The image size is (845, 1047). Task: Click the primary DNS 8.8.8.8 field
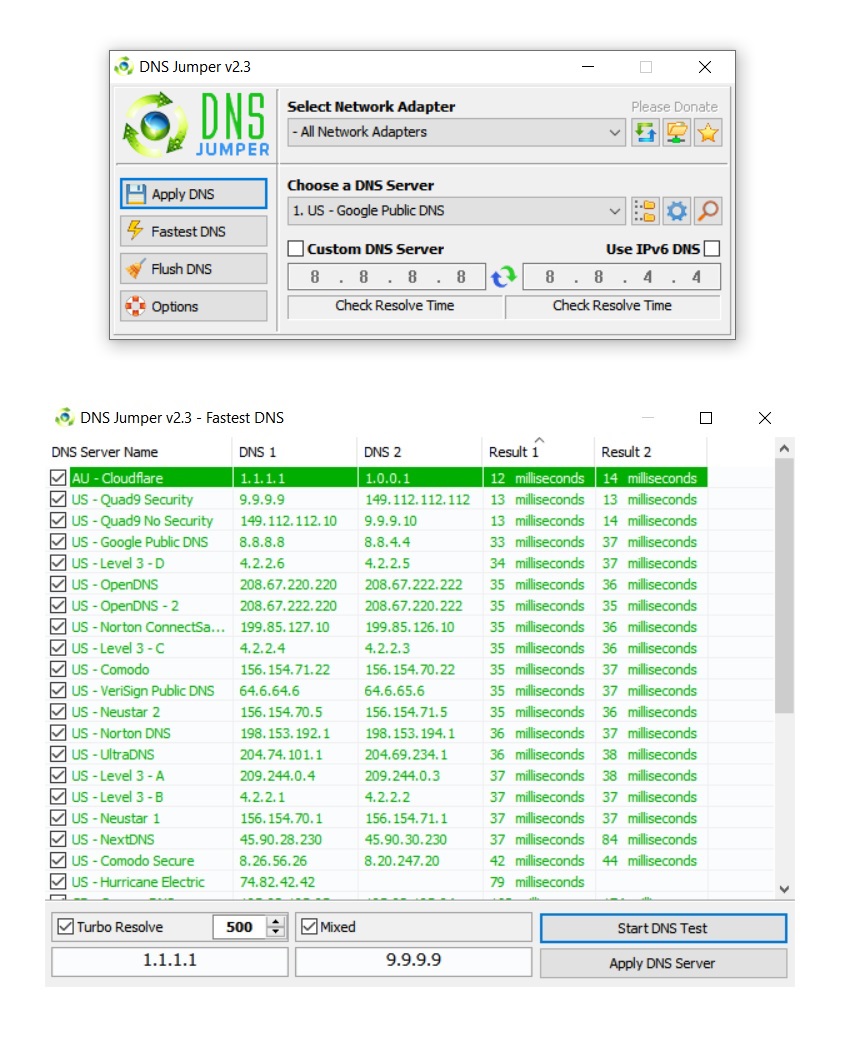(386, 276)
